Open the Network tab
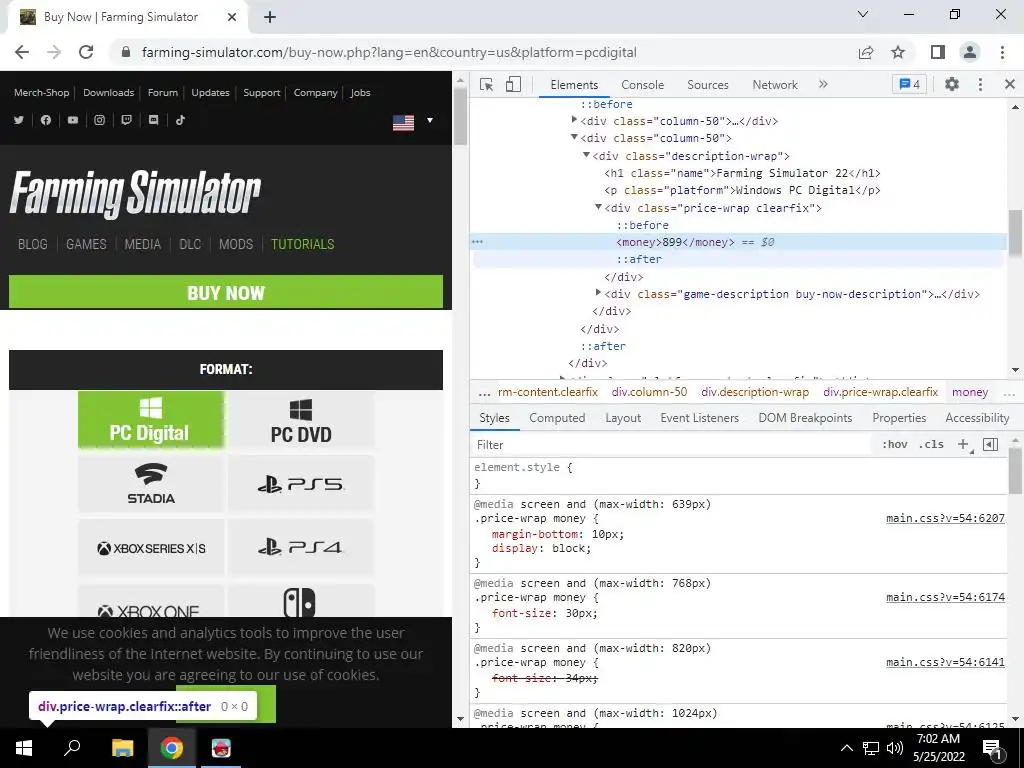Screen dimensions: 1024x768 775,85
